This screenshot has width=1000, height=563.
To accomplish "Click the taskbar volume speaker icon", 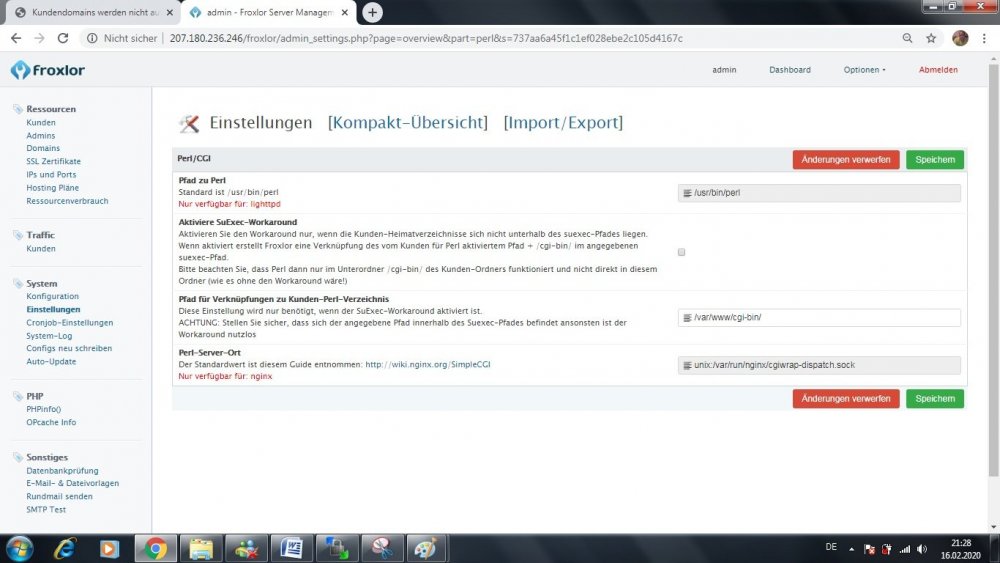I will (x=923, y=548).
